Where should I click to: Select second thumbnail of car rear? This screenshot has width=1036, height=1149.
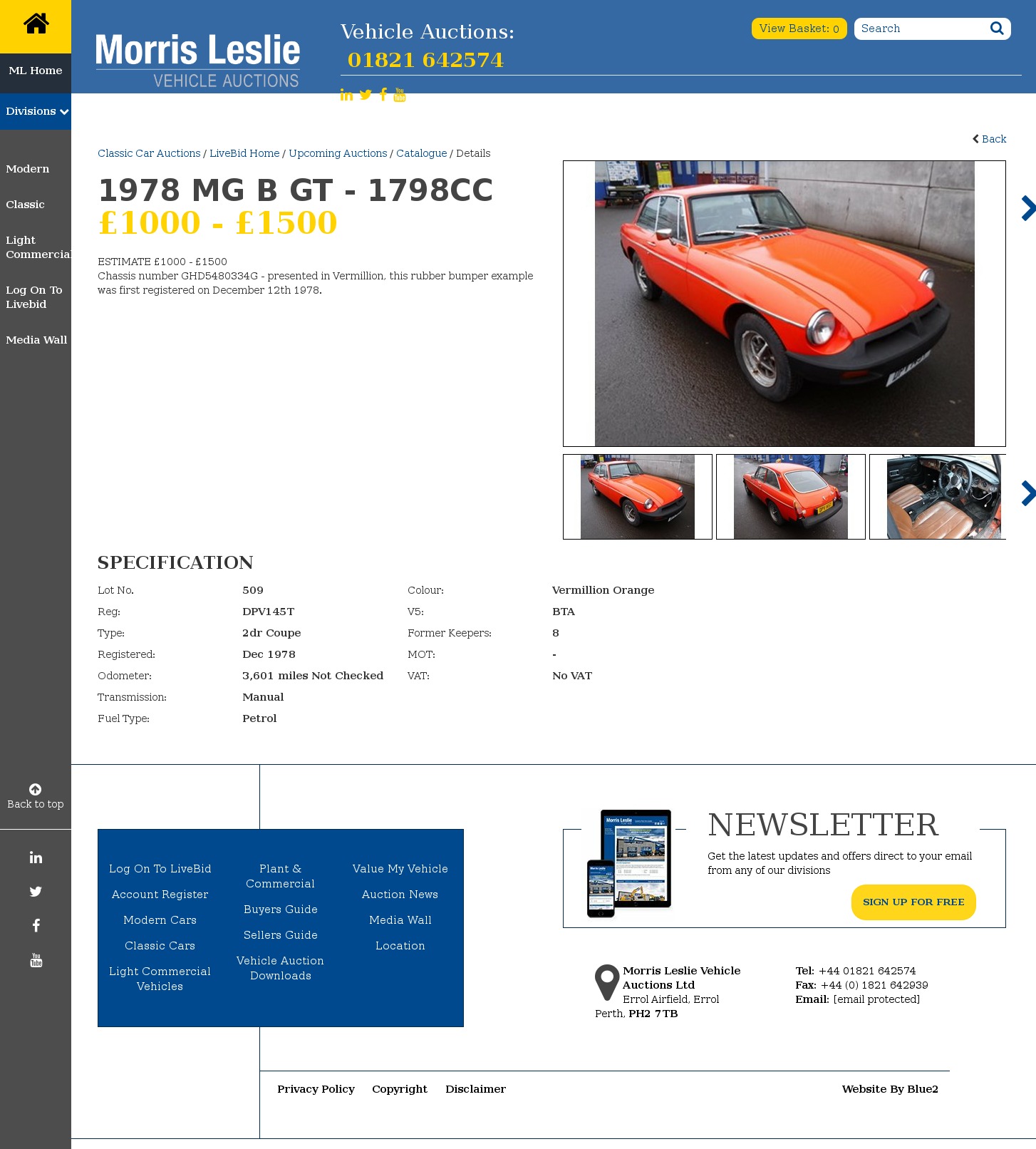click(791, 497)
